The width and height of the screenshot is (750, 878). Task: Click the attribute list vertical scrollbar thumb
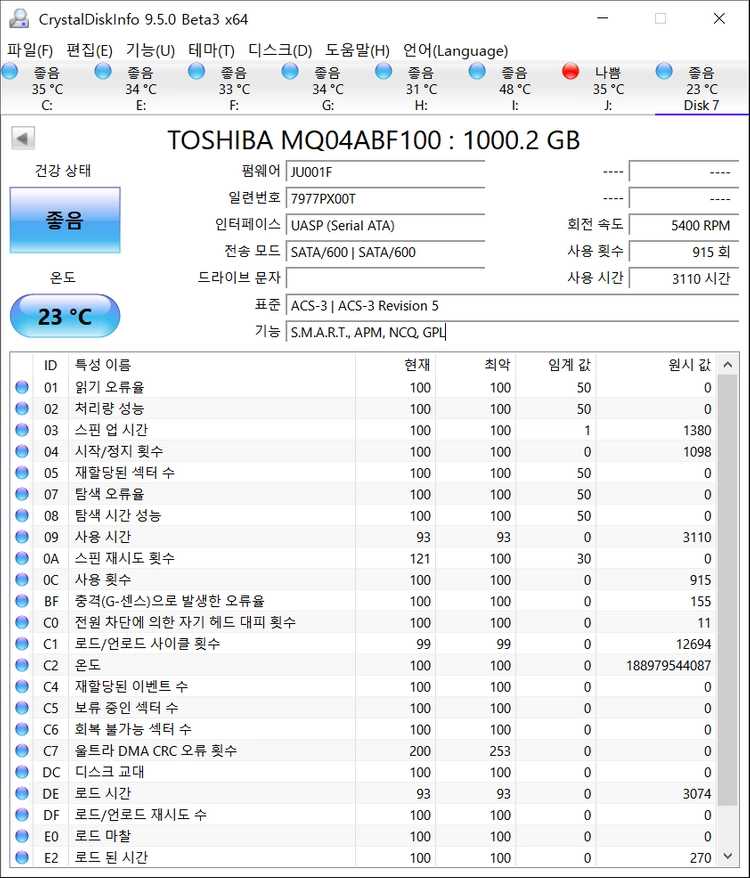tap(728, 591)
